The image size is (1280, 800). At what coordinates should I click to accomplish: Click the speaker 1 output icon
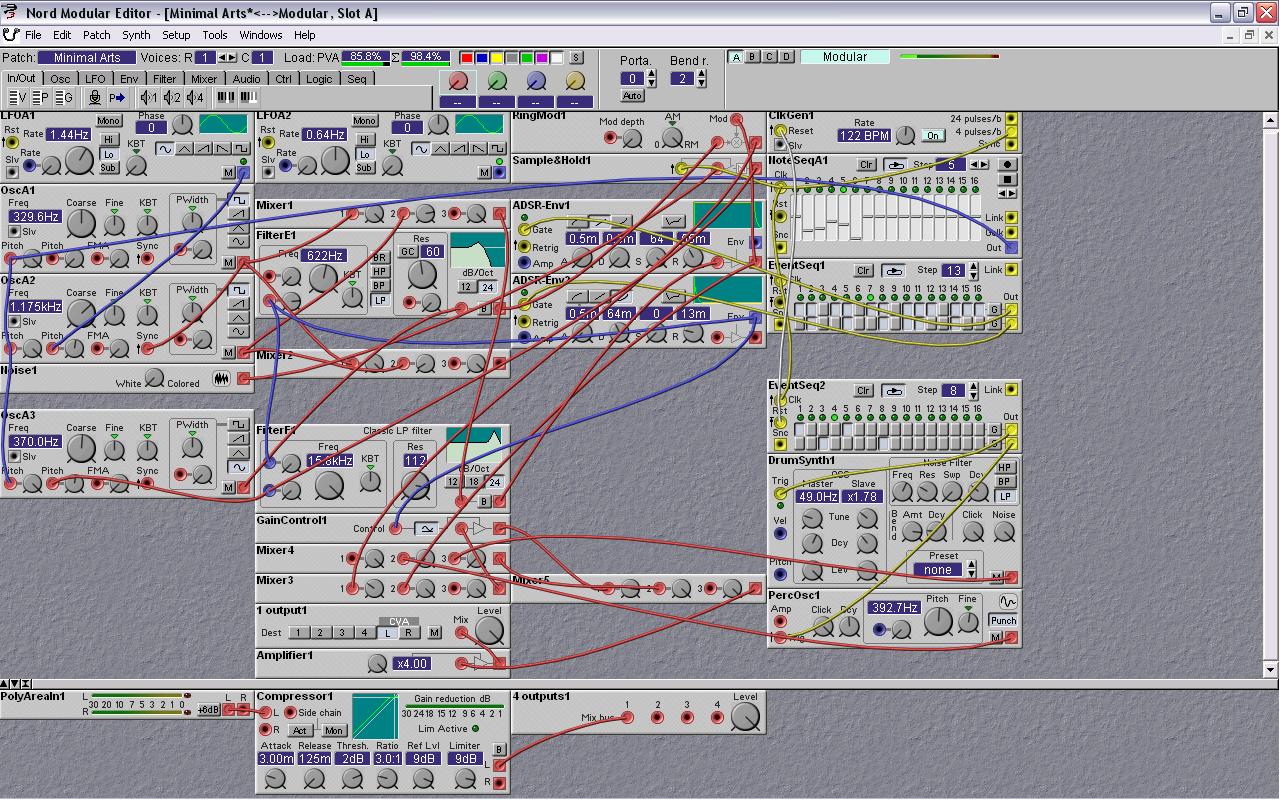(x=150, y=97)
